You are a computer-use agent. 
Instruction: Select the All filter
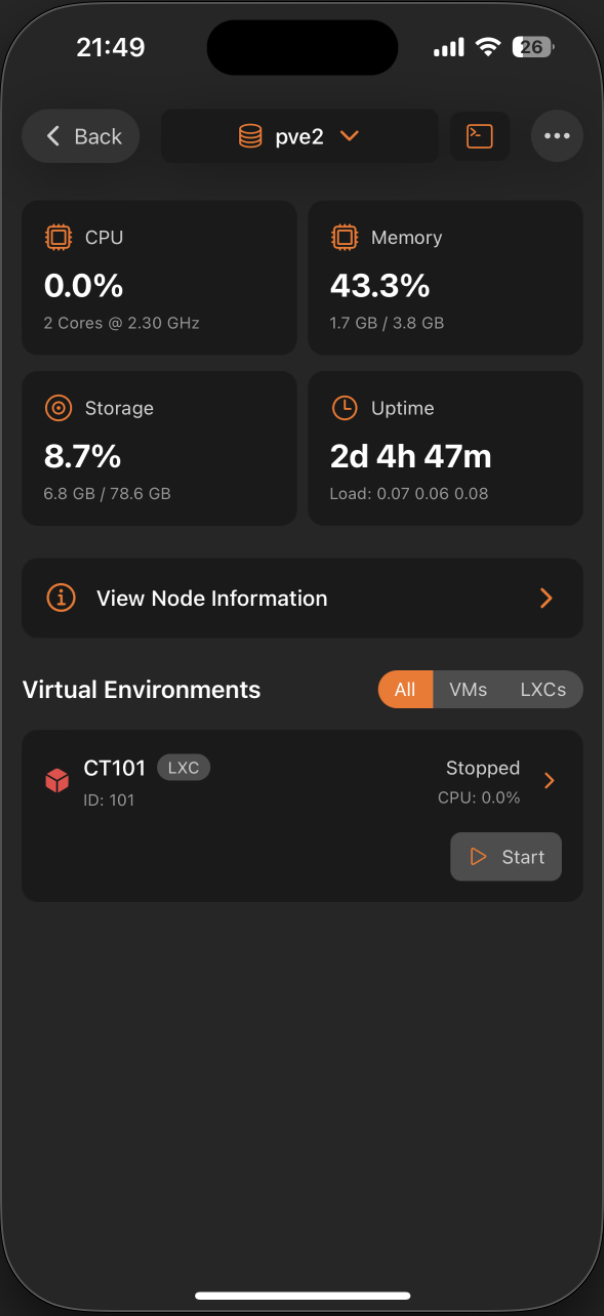tap(405, 689)
